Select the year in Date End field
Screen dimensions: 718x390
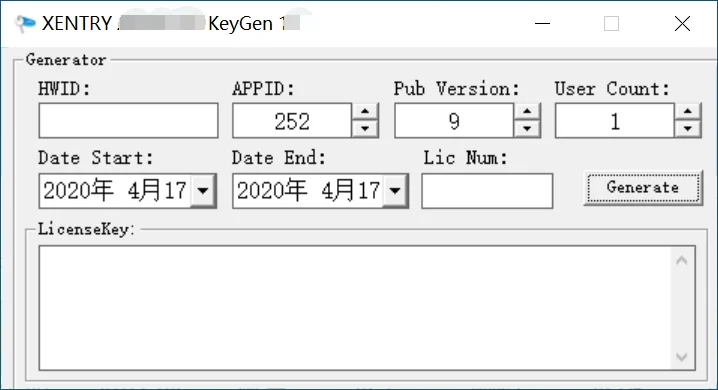[272, 190]
